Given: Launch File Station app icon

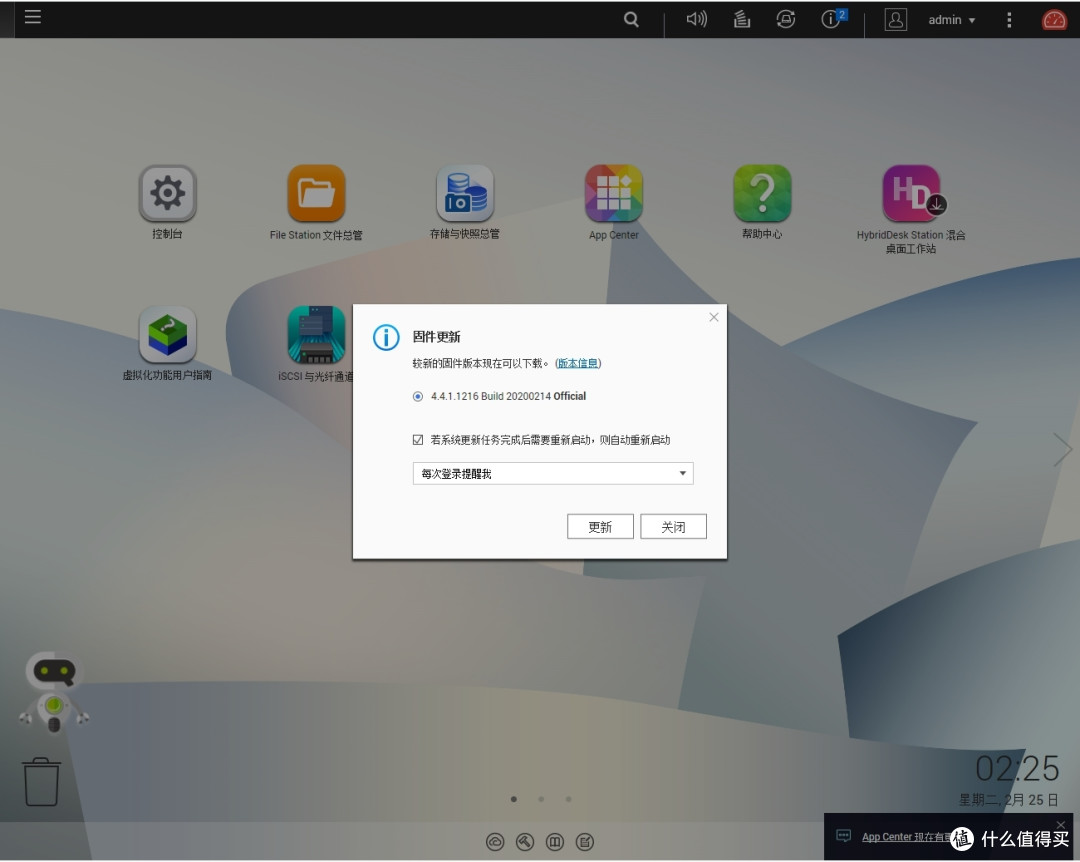Looking at the screenshot, I should tap(316, 193).
